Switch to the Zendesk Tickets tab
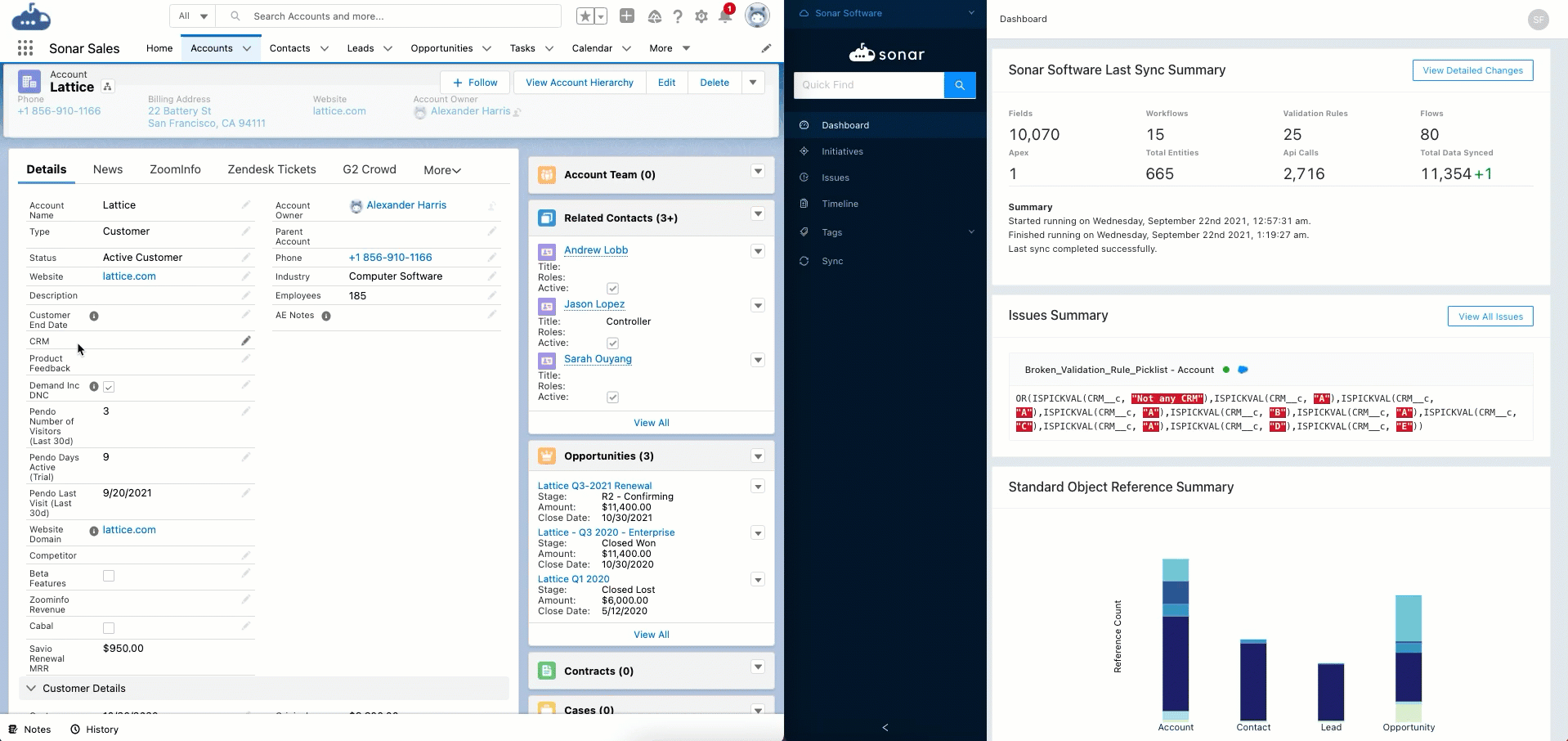This screenshot has height=741, width=1568. click(x=271, y=169)
